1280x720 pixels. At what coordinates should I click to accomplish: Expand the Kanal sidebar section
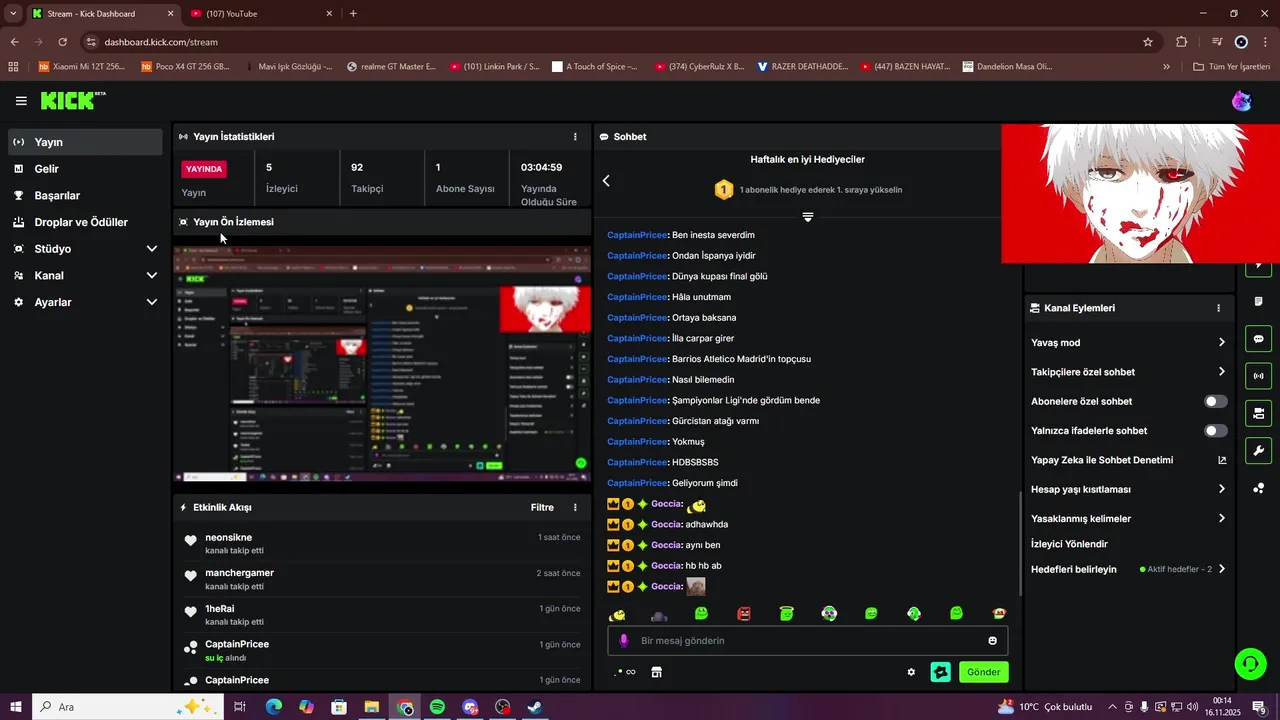tap(85, 276)
